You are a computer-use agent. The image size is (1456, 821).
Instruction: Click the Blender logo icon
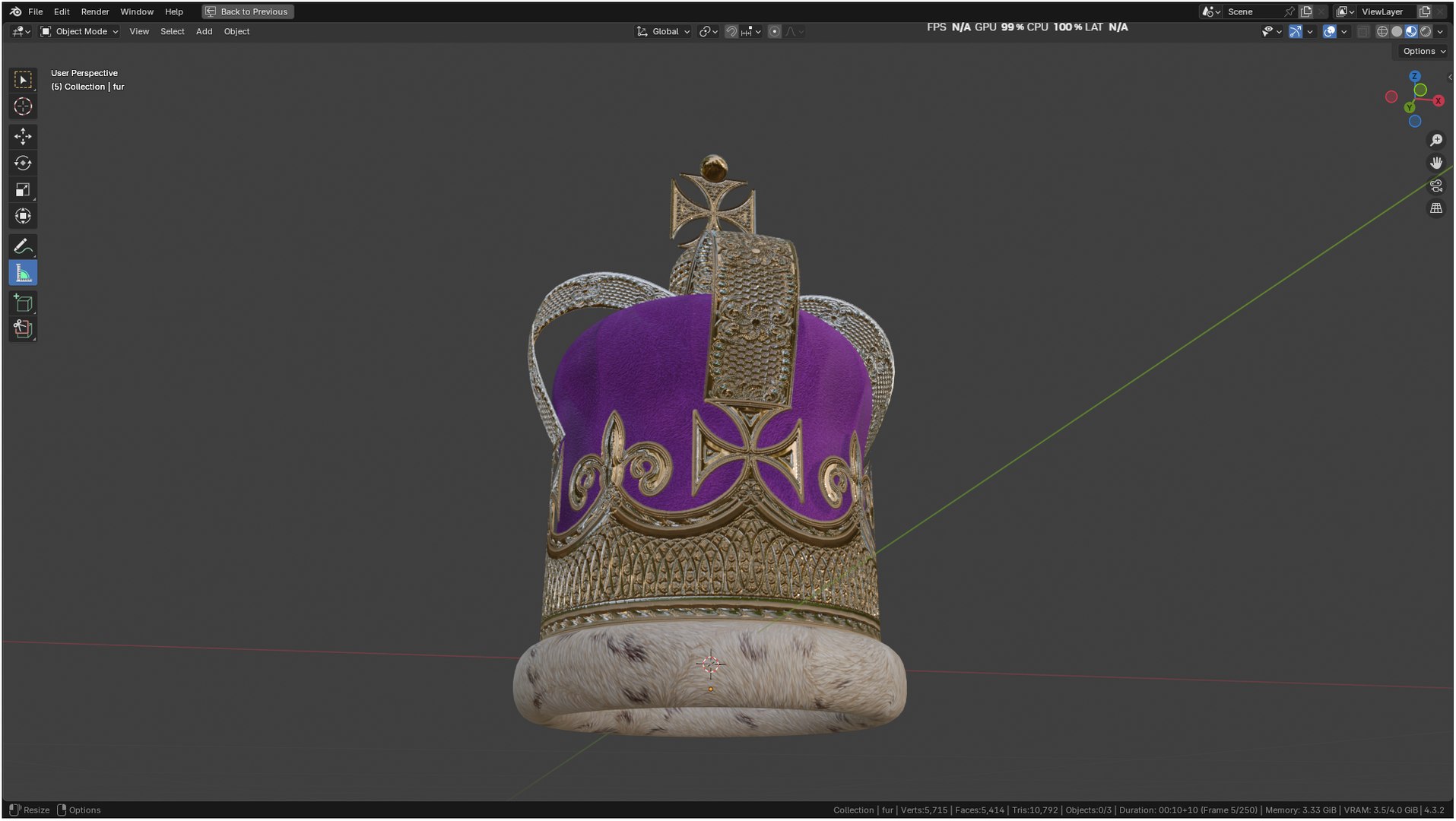[15, 11]
